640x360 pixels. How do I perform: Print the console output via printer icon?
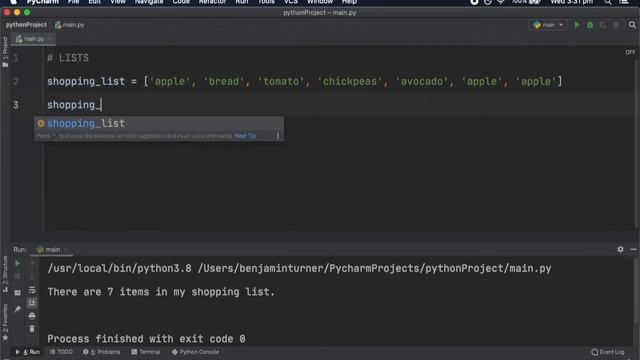point(32,316)
